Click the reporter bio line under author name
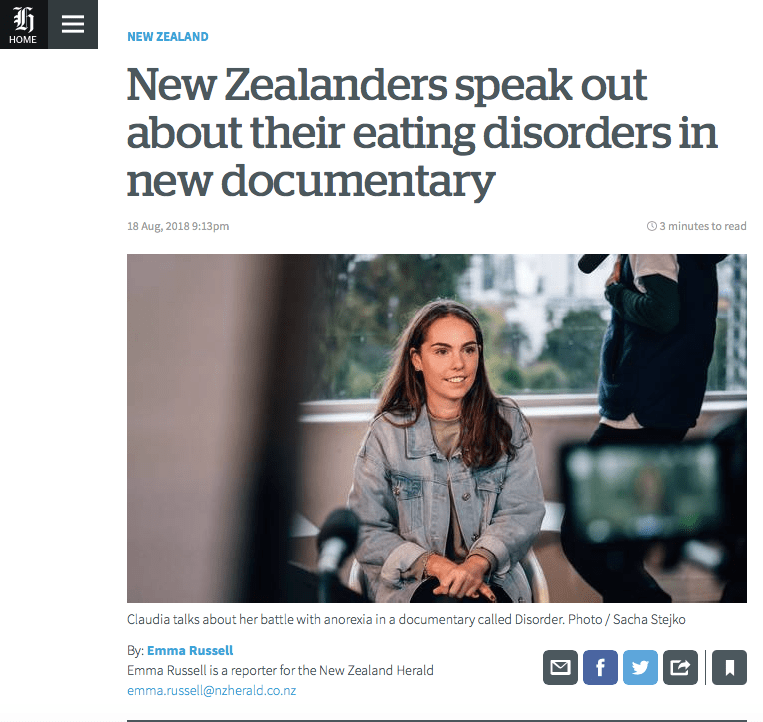763x722 pixels. [x=280, y=670]
